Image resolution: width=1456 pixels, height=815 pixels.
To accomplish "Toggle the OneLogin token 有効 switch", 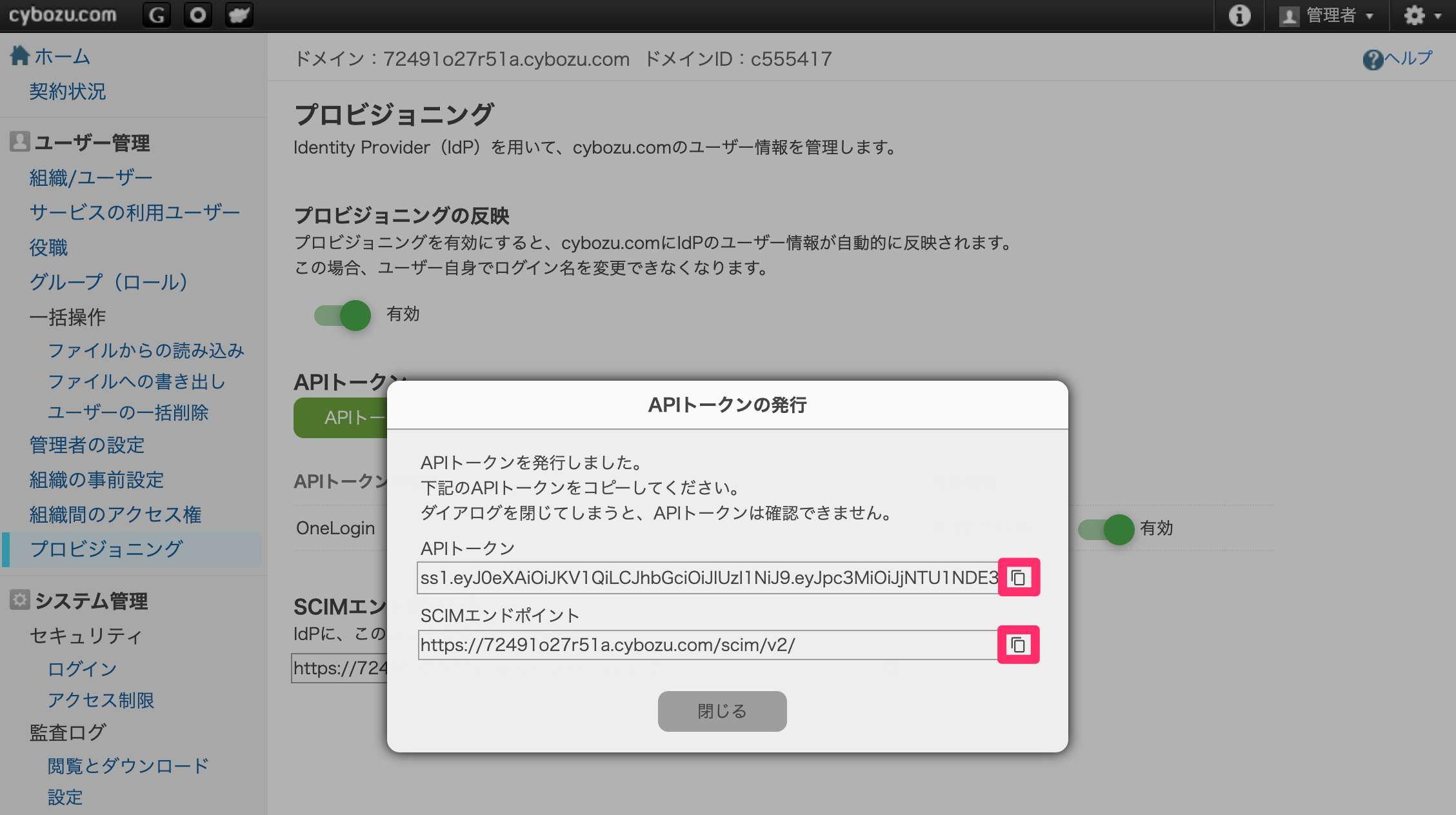I will point(1106,529).
